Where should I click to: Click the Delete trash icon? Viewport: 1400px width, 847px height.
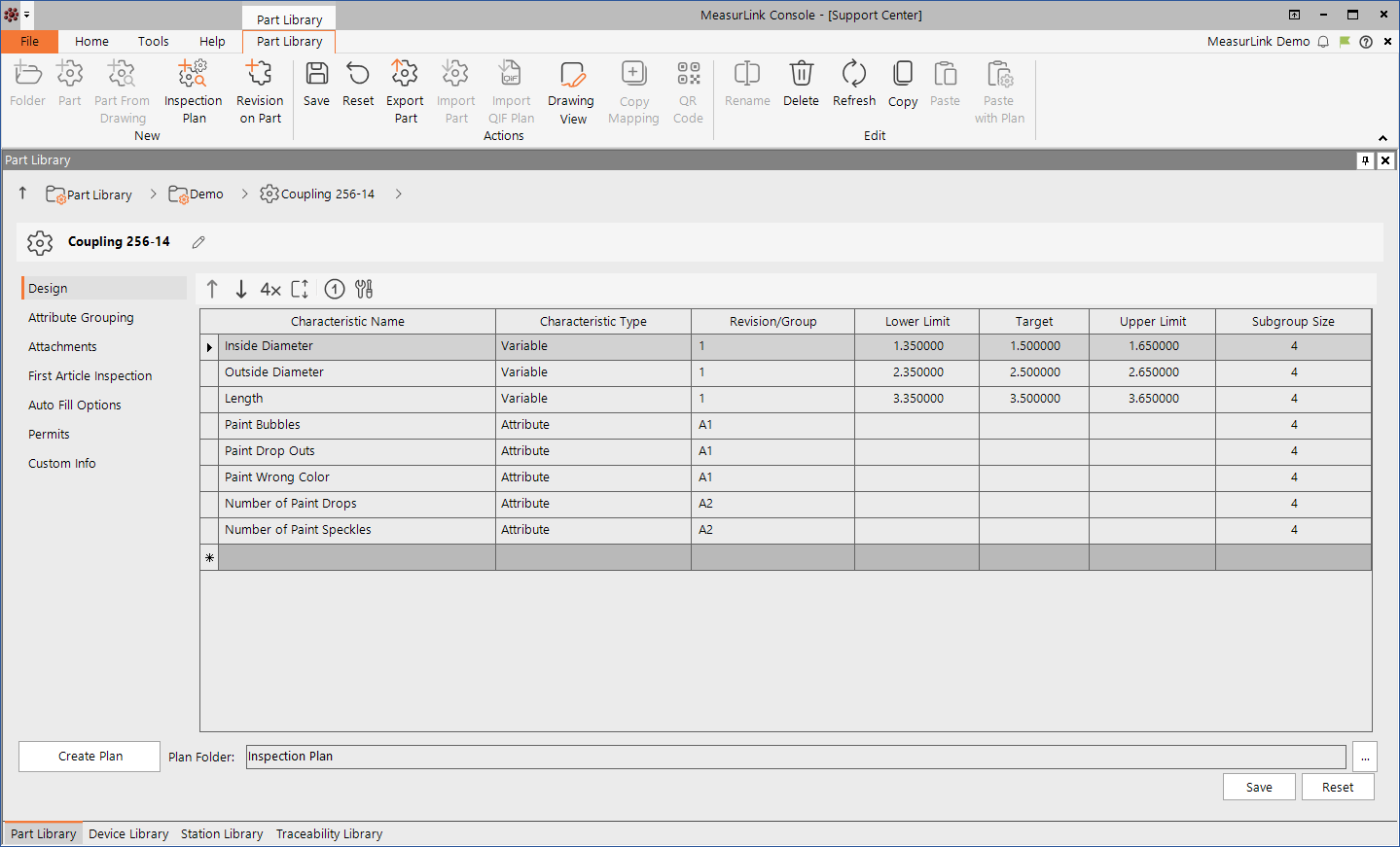[801, 74]
